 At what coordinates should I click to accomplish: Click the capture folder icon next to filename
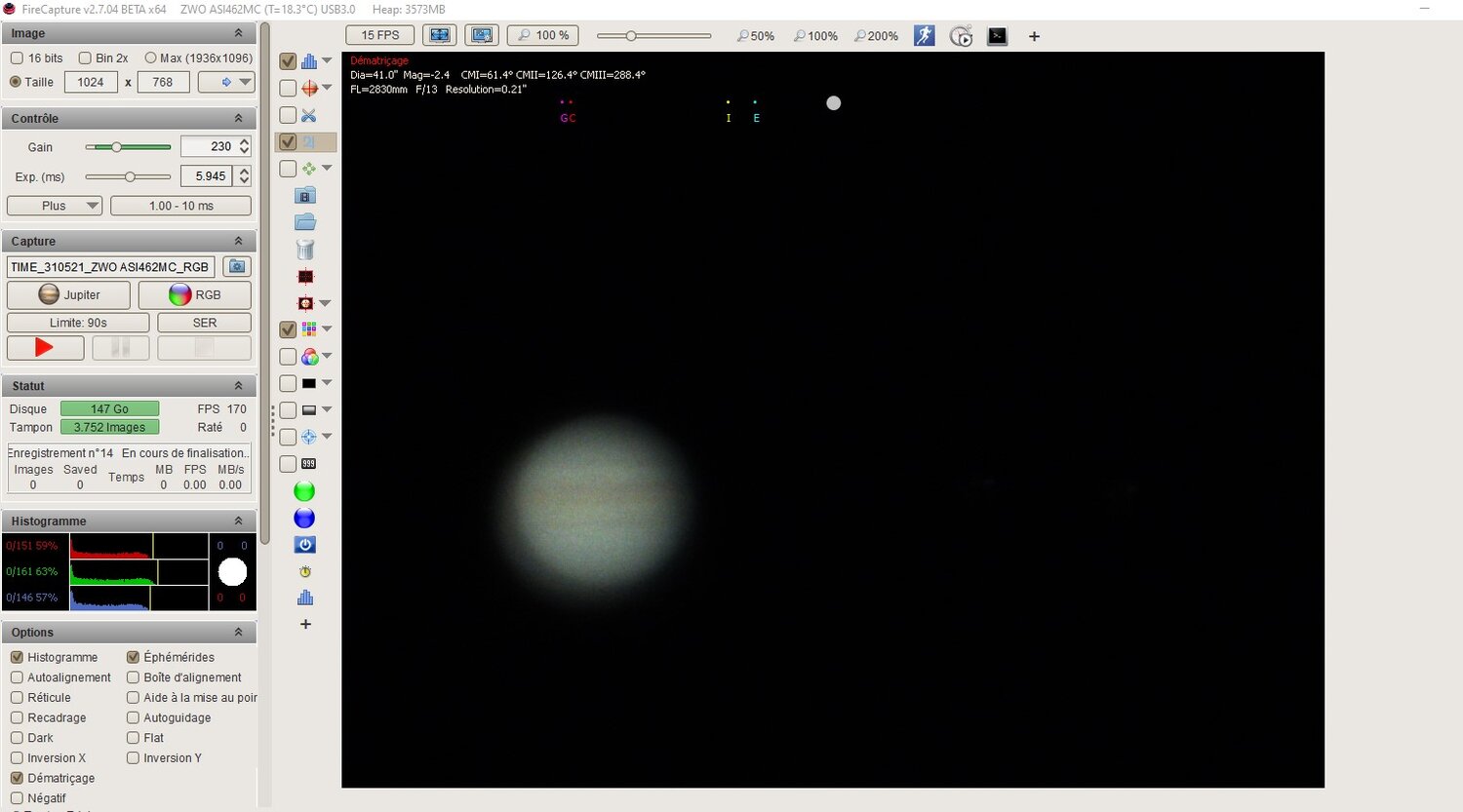(236, 266)
